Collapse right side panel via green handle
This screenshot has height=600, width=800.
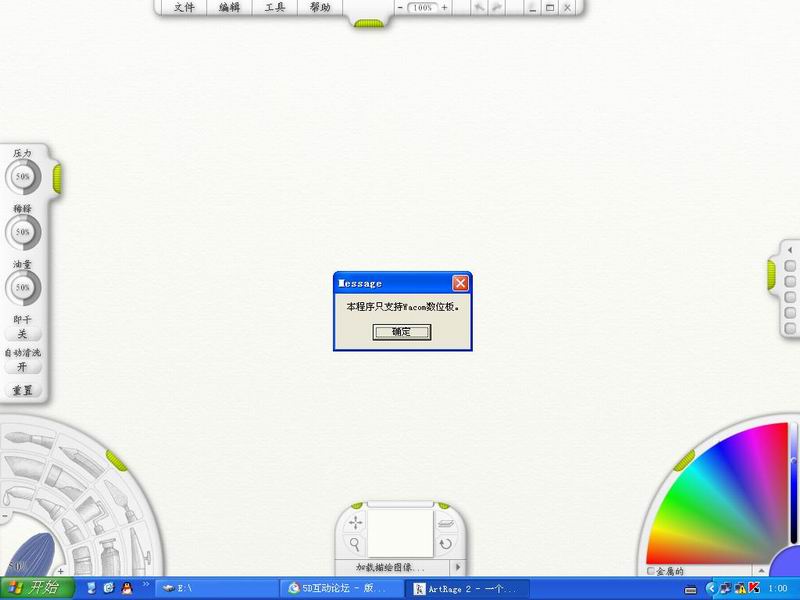pyautogui.click(x=771, y=275)
